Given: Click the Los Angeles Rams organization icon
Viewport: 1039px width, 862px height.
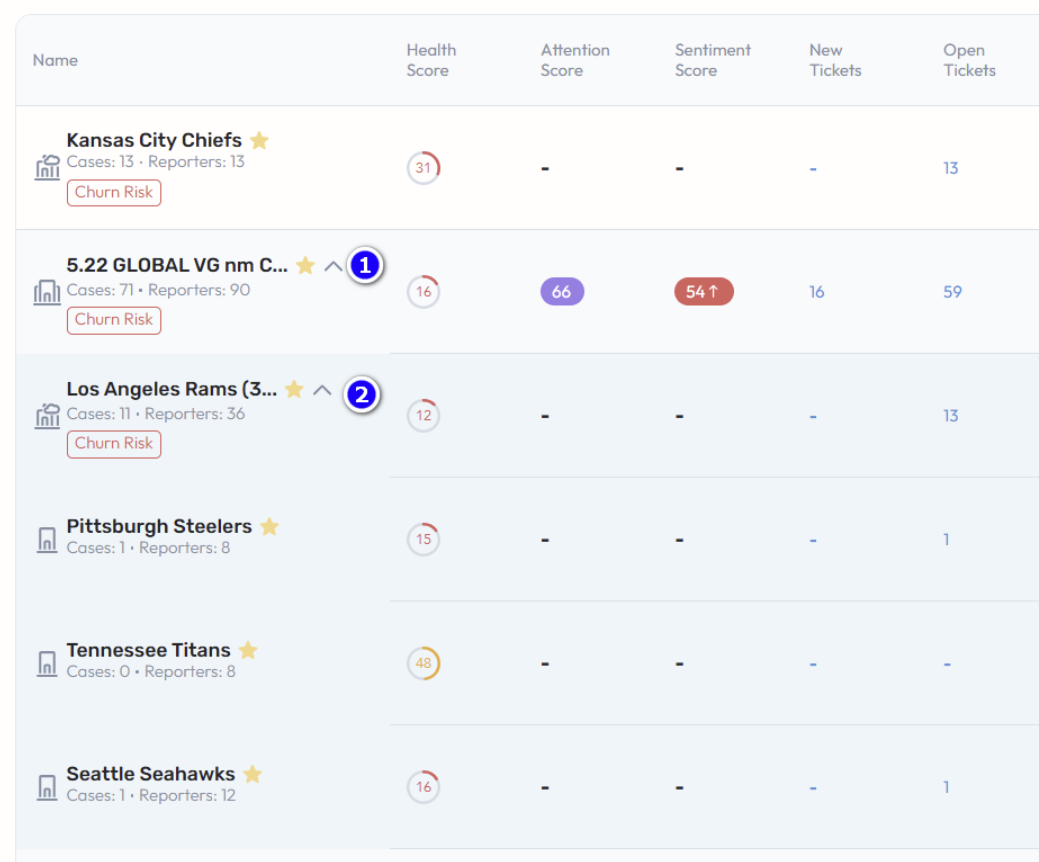Looking at the screenshot, I should [x=47, y=415].
